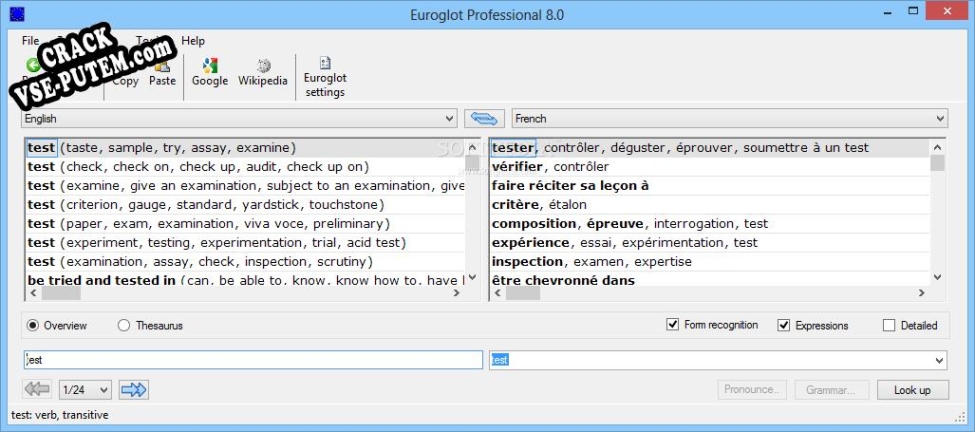
Task: Go to previous result with left arrow
Action: pyautogui.click(x=37, y=389)
